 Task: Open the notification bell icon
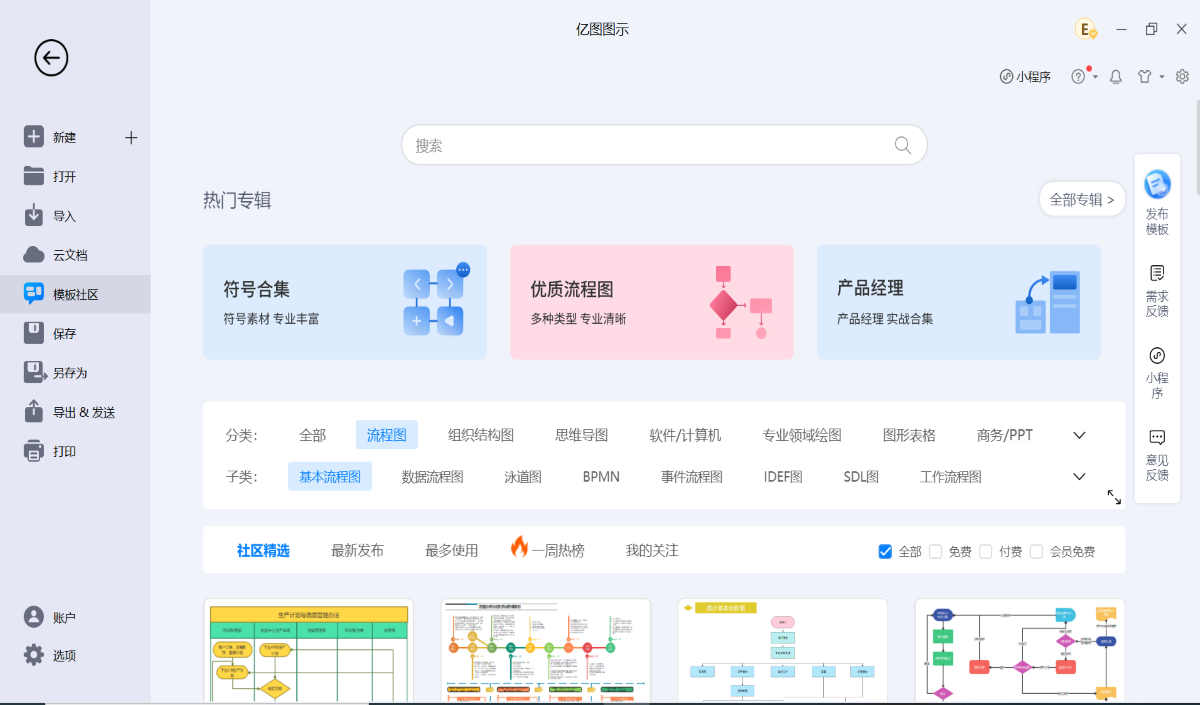pos(1116,76)
